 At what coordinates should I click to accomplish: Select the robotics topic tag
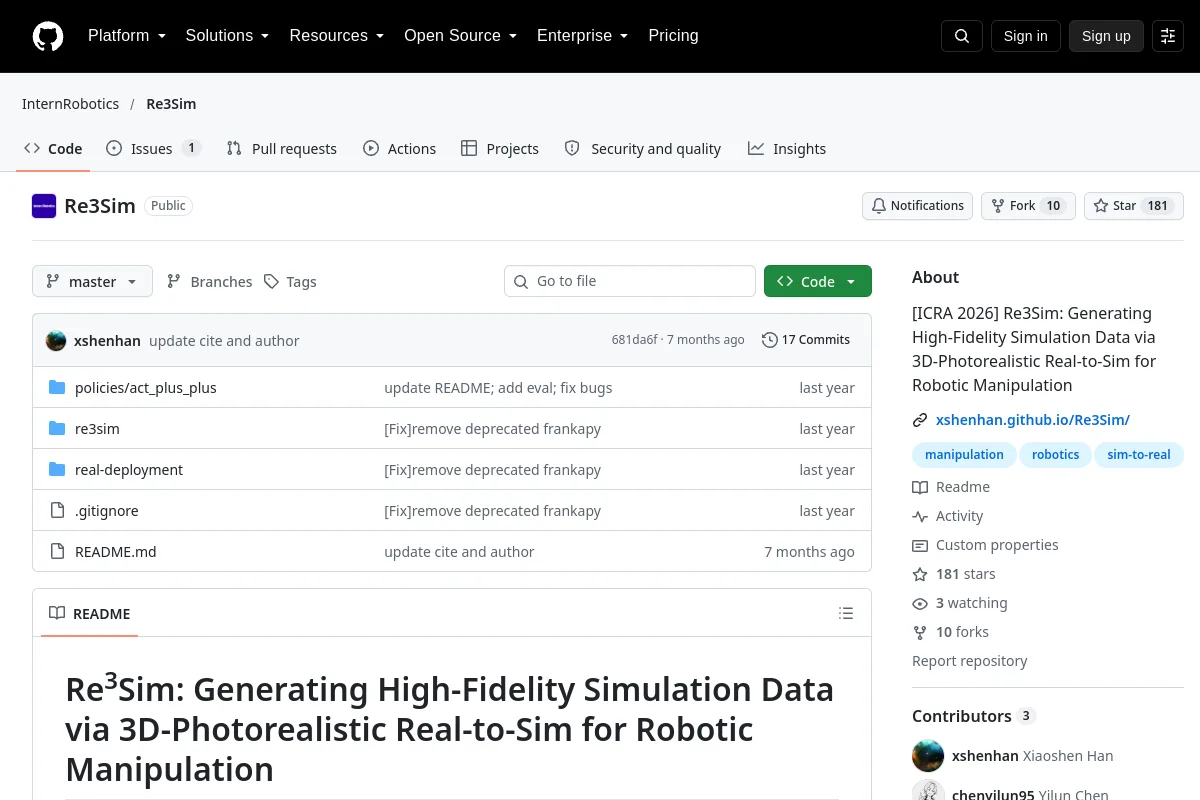(1056, 455)
